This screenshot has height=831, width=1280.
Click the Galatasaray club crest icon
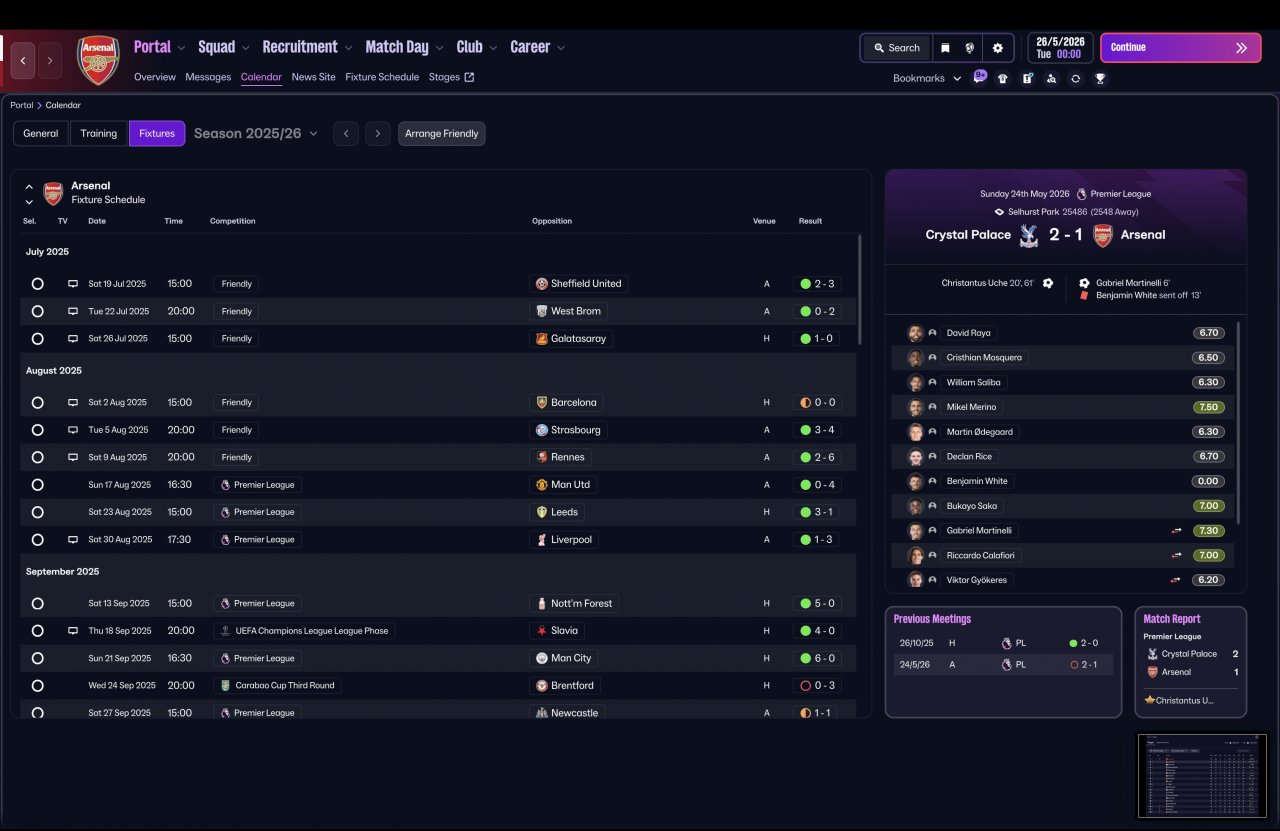(542, 339)
